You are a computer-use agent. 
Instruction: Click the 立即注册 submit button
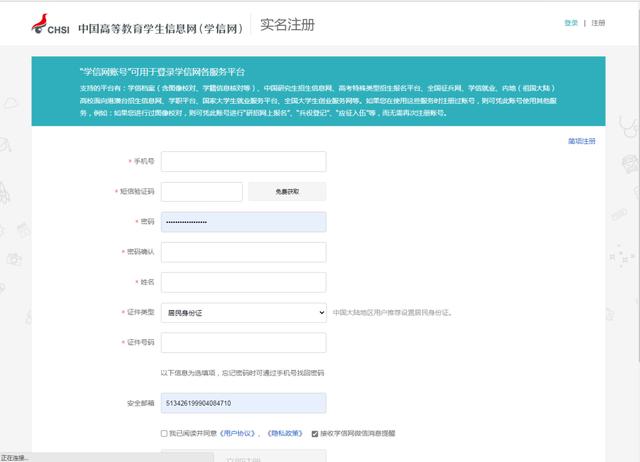click(244, 456)
